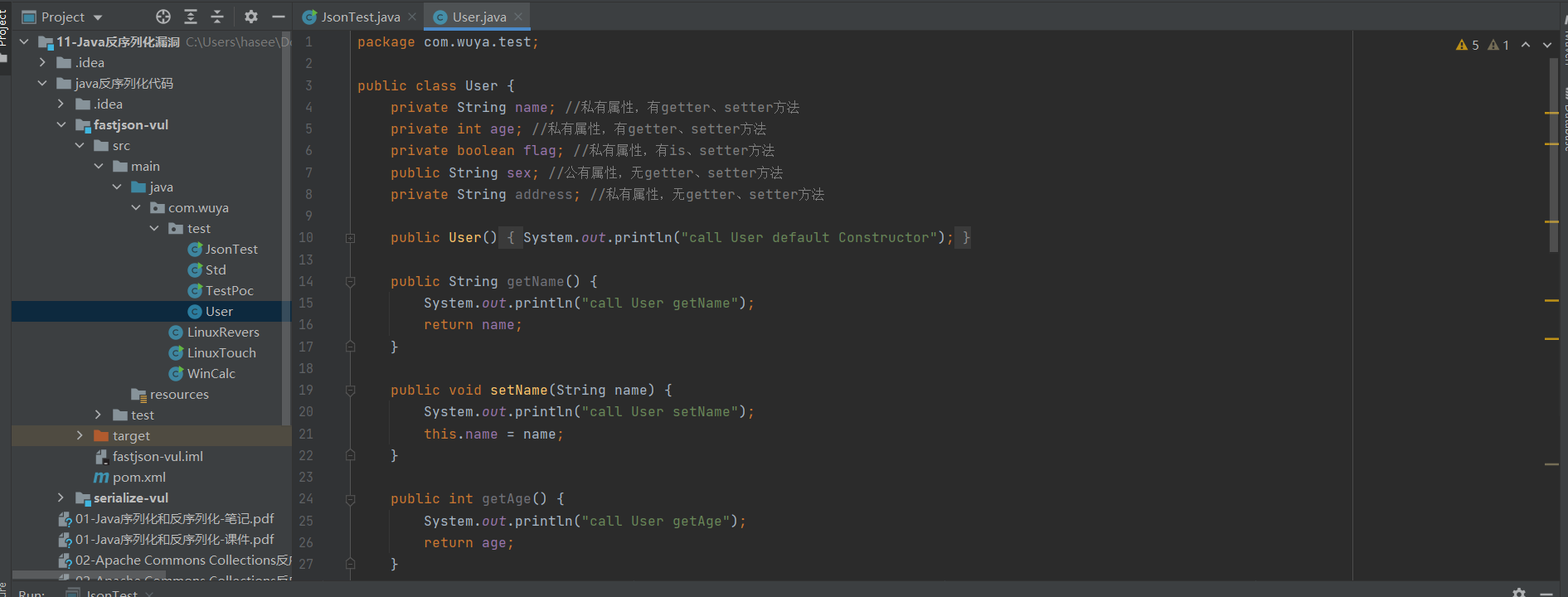
Task: Click line number 7 in gutter
Action: click(308, 172)
